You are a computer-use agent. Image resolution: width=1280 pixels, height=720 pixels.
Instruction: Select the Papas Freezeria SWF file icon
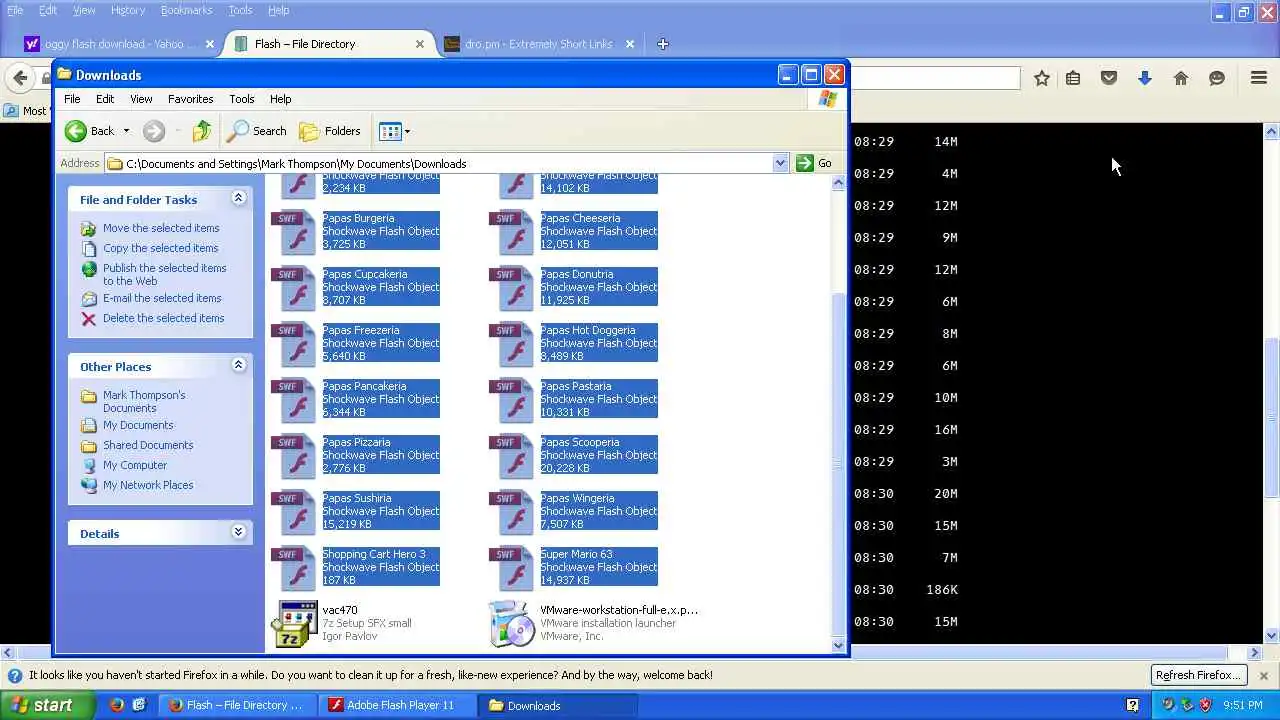pos(294,344)
